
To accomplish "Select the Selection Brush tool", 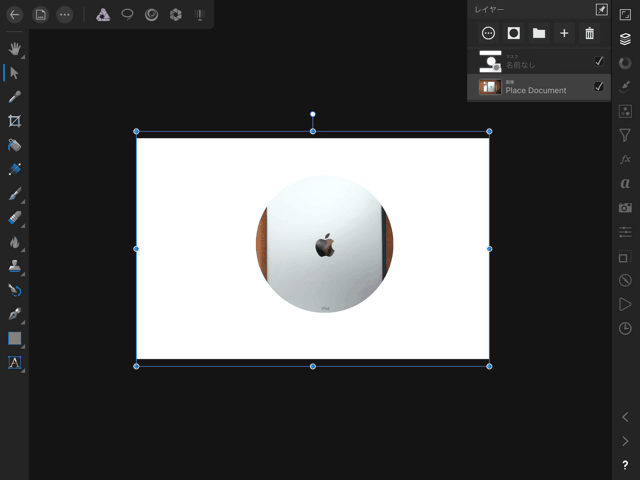I will click(15, 169).
